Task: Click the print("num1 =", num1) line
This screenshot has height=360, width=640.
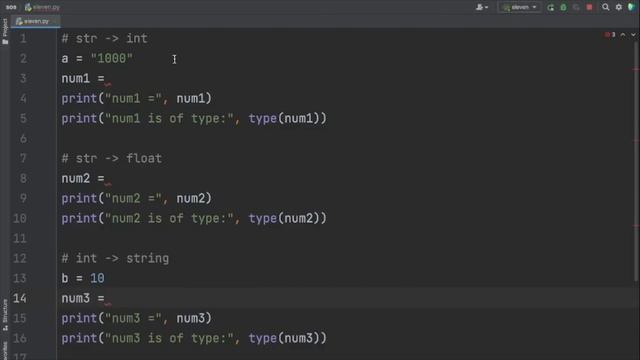Action: coord(137,99)
